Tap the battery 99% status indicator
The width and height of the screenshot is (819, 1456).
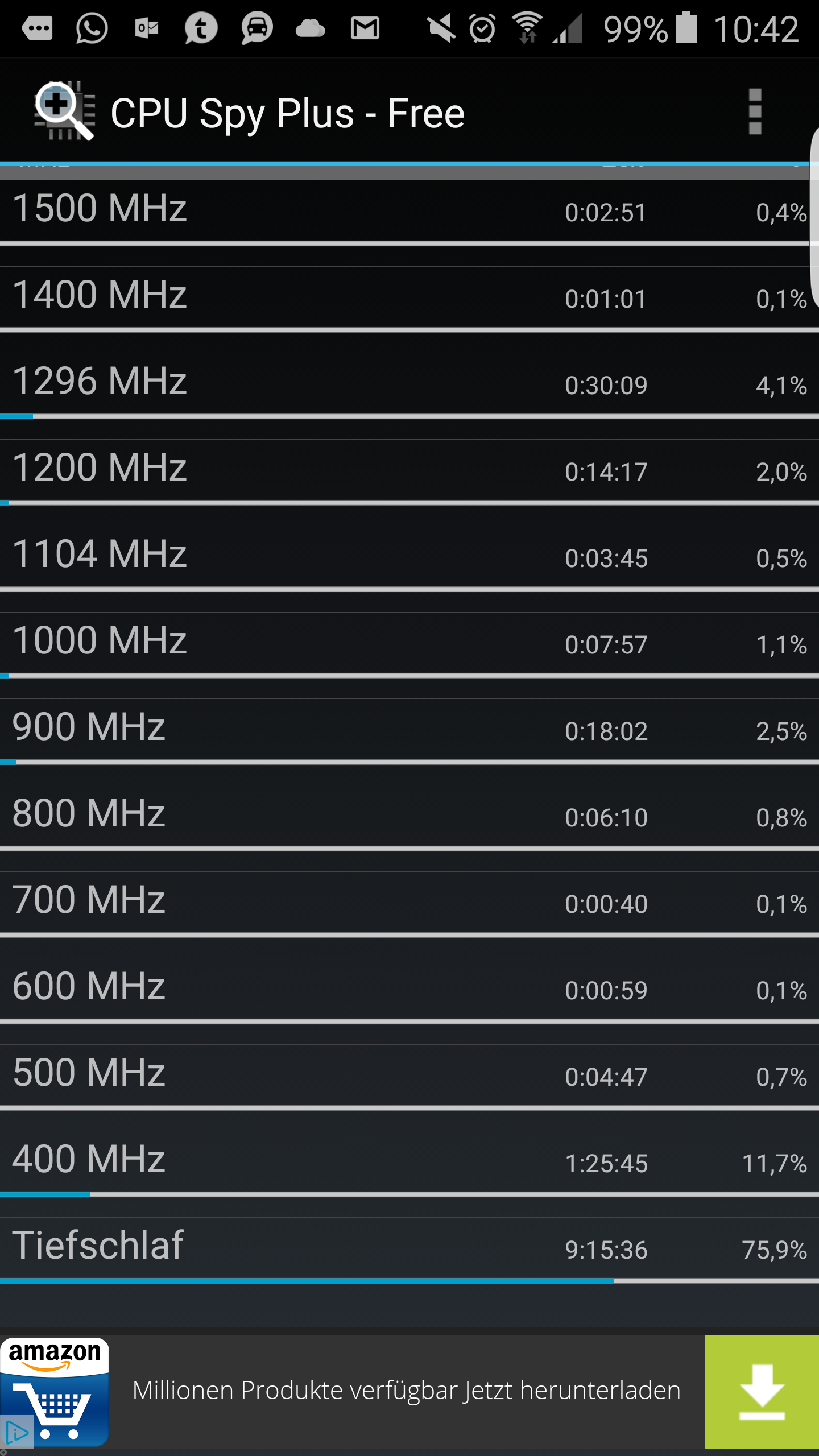pos(650,28)
